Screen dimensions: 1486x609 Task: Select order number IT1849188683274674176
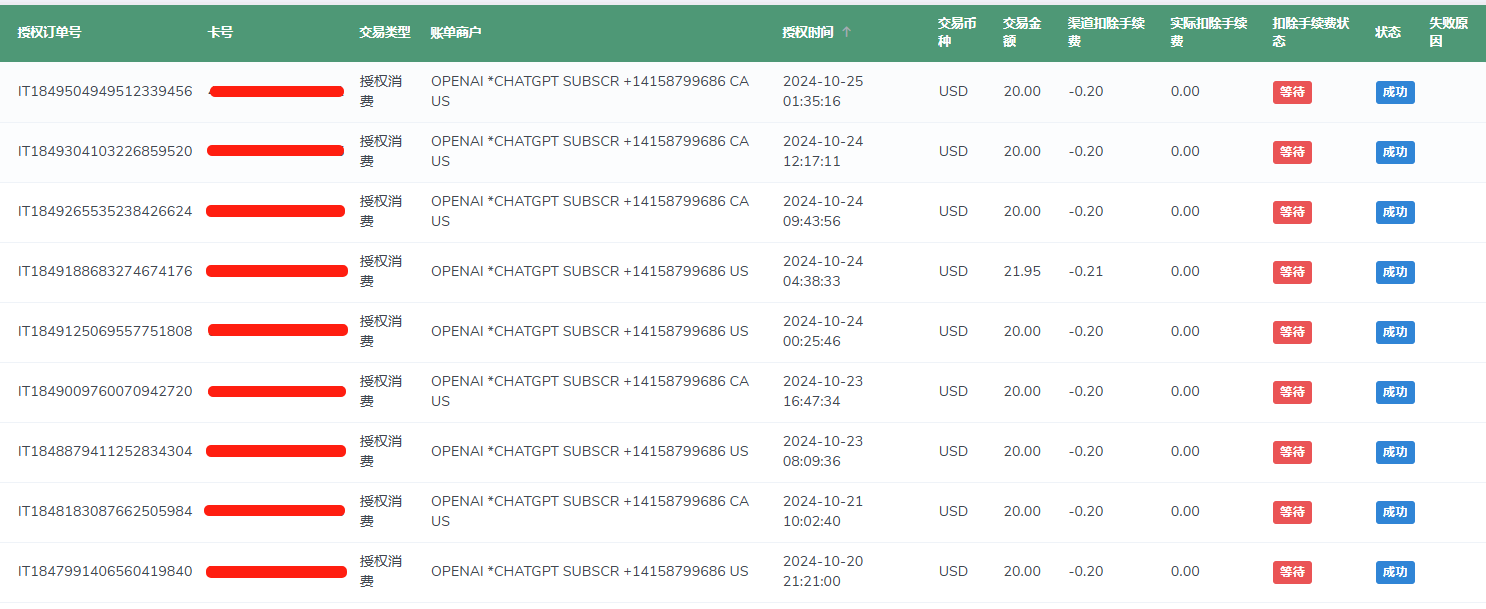[x=105, y=271]
